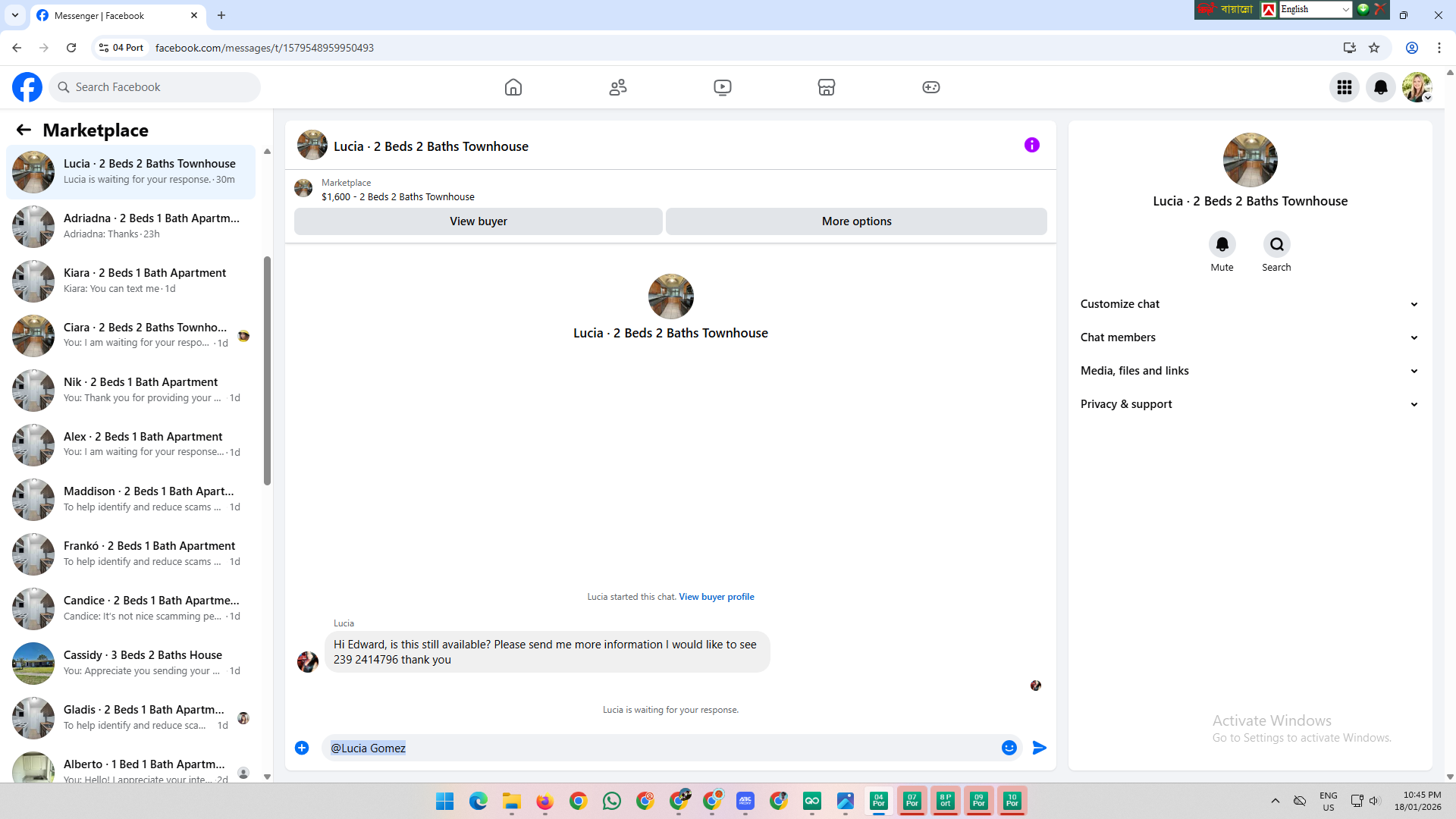
Task: Open the Gaming icon in top navigation
Action: tap(931, 87)
